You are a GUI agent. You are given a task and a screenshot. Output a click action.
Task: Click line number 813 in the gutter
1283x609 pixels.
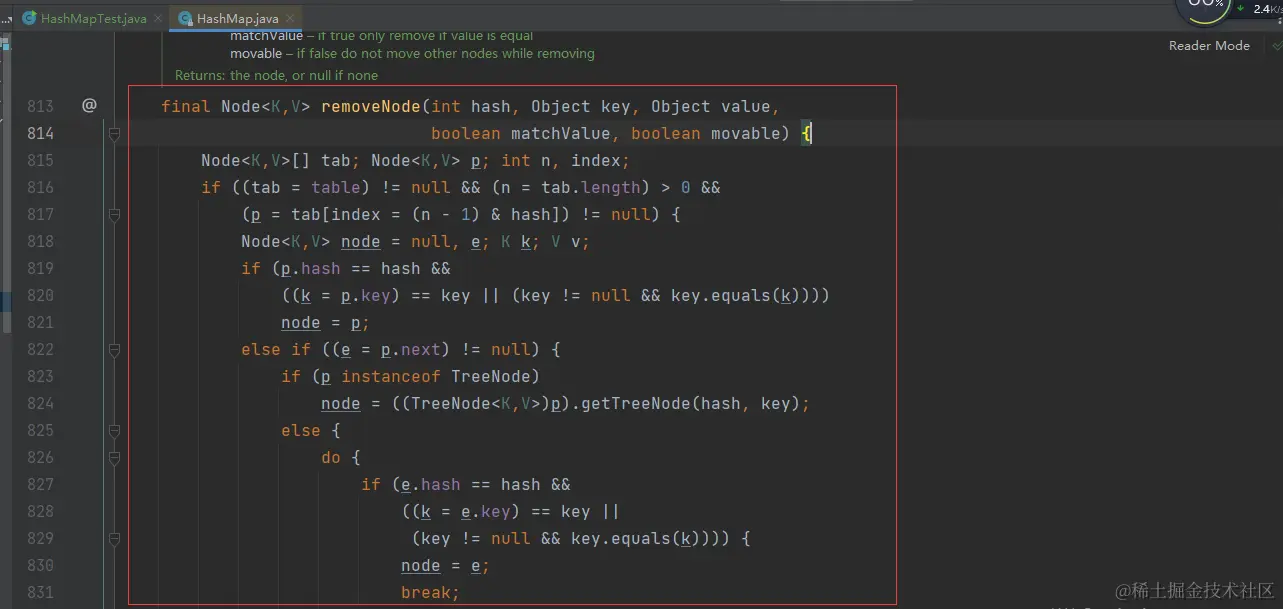(41, 106)
